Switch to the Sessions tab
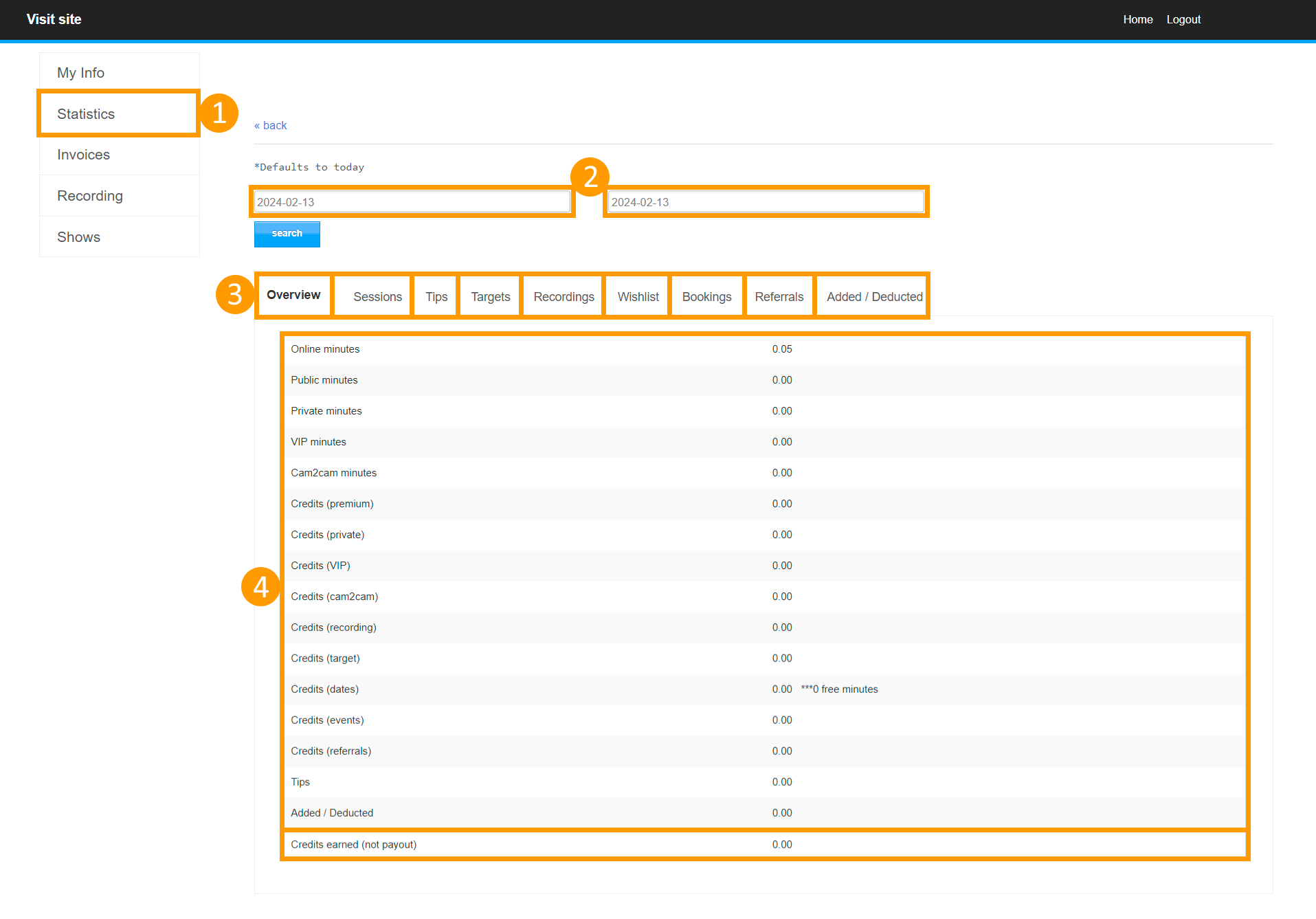This screenshot has height=919, width=1316. pyautogui.click(x=377, y=297)
